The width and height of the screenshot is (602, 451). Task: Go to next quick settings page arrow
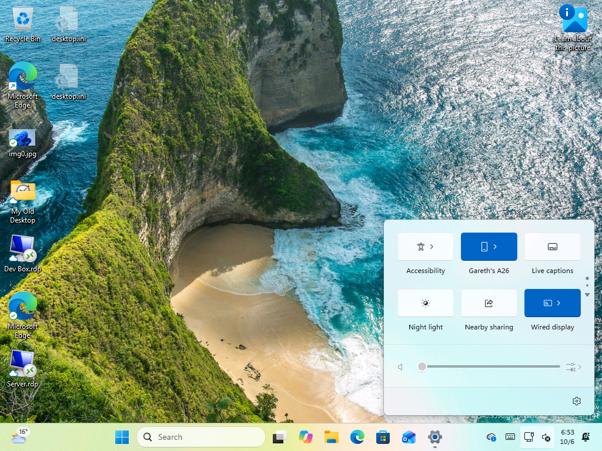point(587,295)
